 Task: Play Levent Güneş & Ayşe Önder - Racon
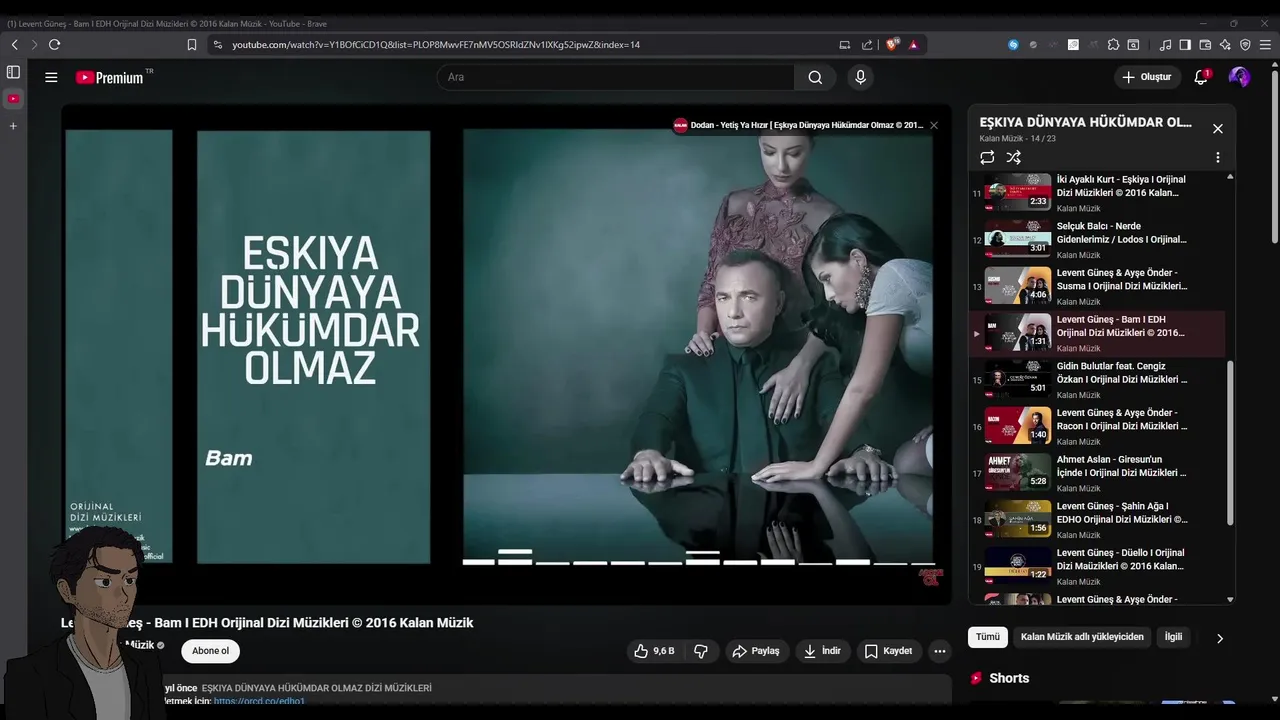coord(1097,426)
